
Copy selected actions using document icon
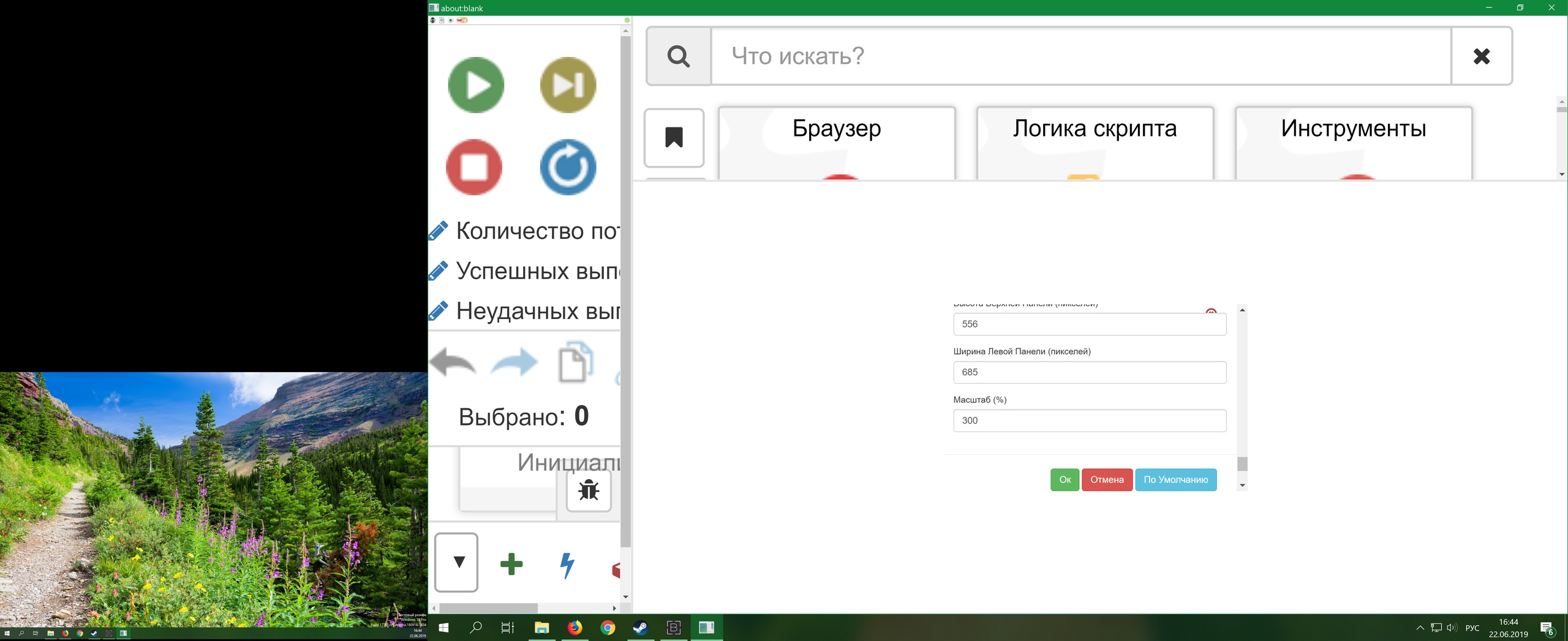576,362
